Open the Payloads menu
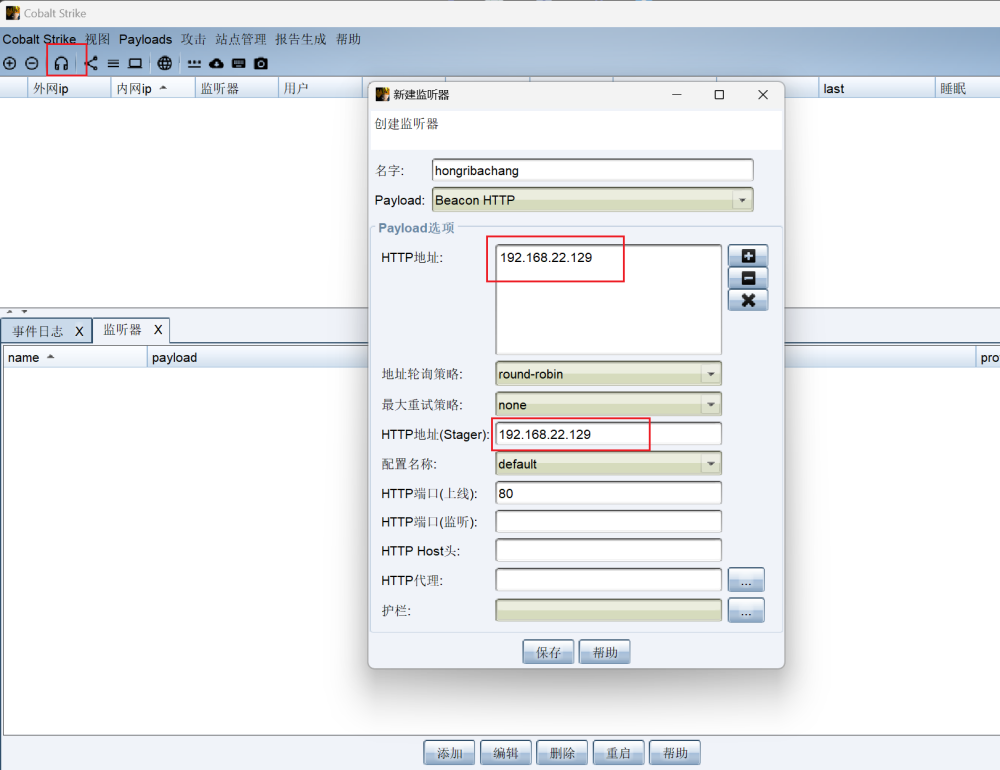This screenshot has width=1000, height=770. [x=145, y=39]
